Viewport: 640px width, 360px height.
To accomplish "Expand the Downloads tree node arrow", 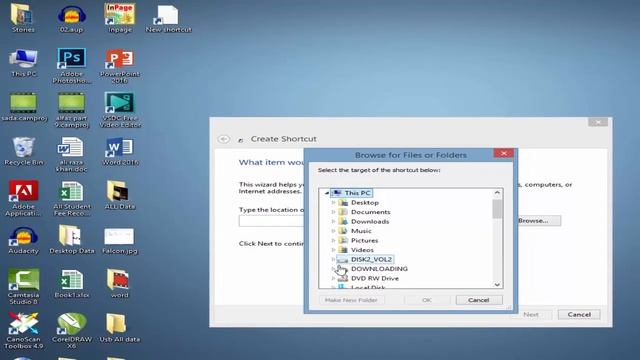I will pyautogui.click(x=333, y=221).
